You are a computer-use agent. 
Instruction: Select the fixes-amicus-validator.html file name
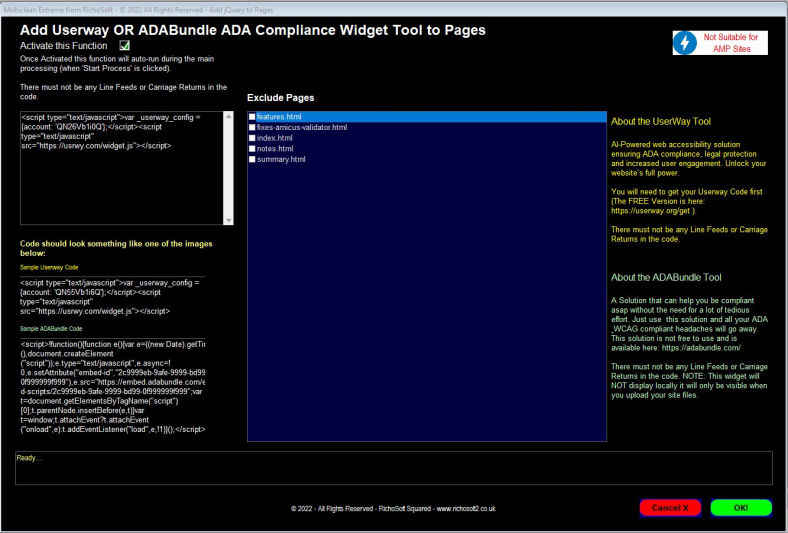pos(302,128)
